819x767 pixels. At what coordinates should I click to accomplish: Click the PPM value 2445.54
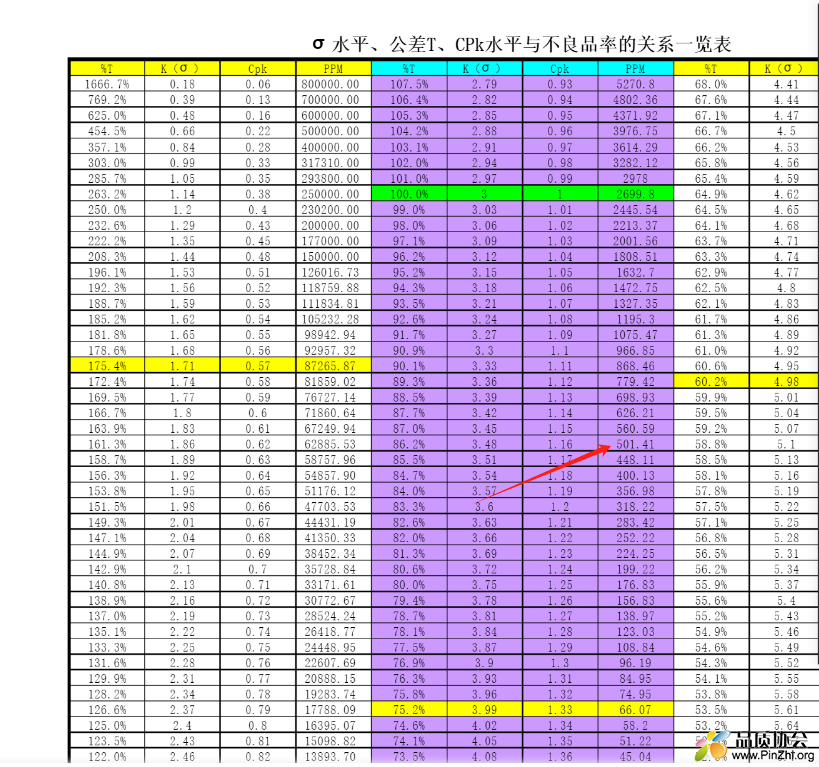pyautogui.click(x=636, y=210)
